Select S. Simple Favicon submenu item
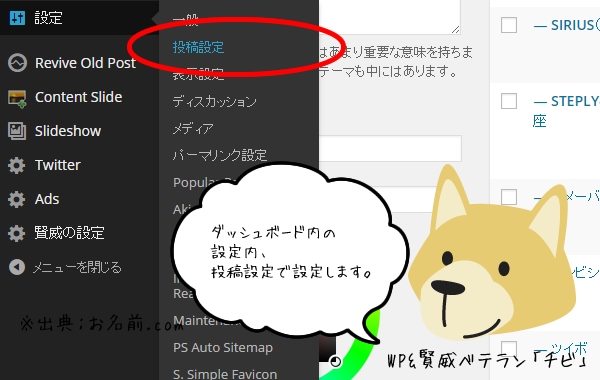This screenshot has height=380, width=600. [225, 373]
